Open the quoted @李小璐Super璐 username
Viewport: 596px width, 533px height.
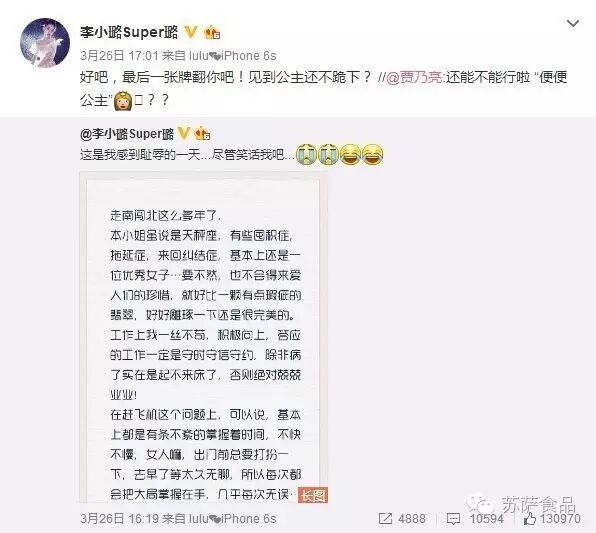[x=127, y=134]
